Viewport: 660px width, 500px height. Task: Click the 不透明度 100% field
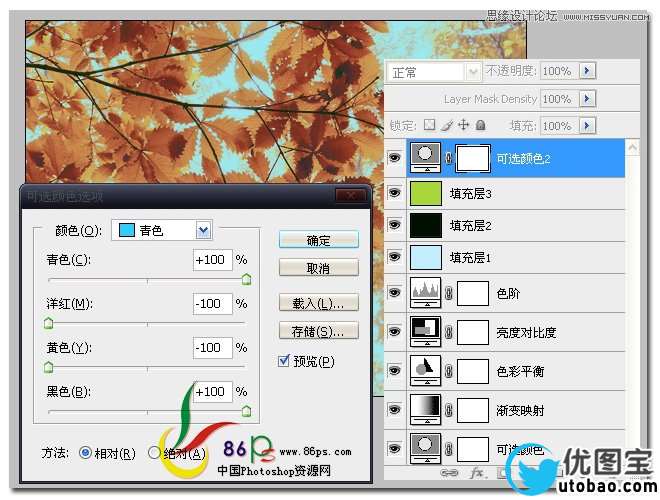click(x=559, y=71)
